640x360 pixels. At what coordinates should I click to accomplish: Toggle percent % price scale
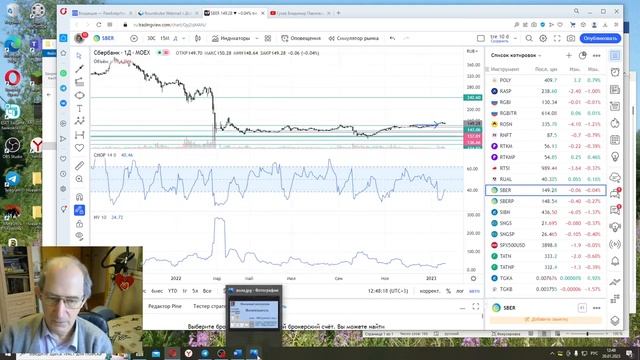(x=448, y=291)
